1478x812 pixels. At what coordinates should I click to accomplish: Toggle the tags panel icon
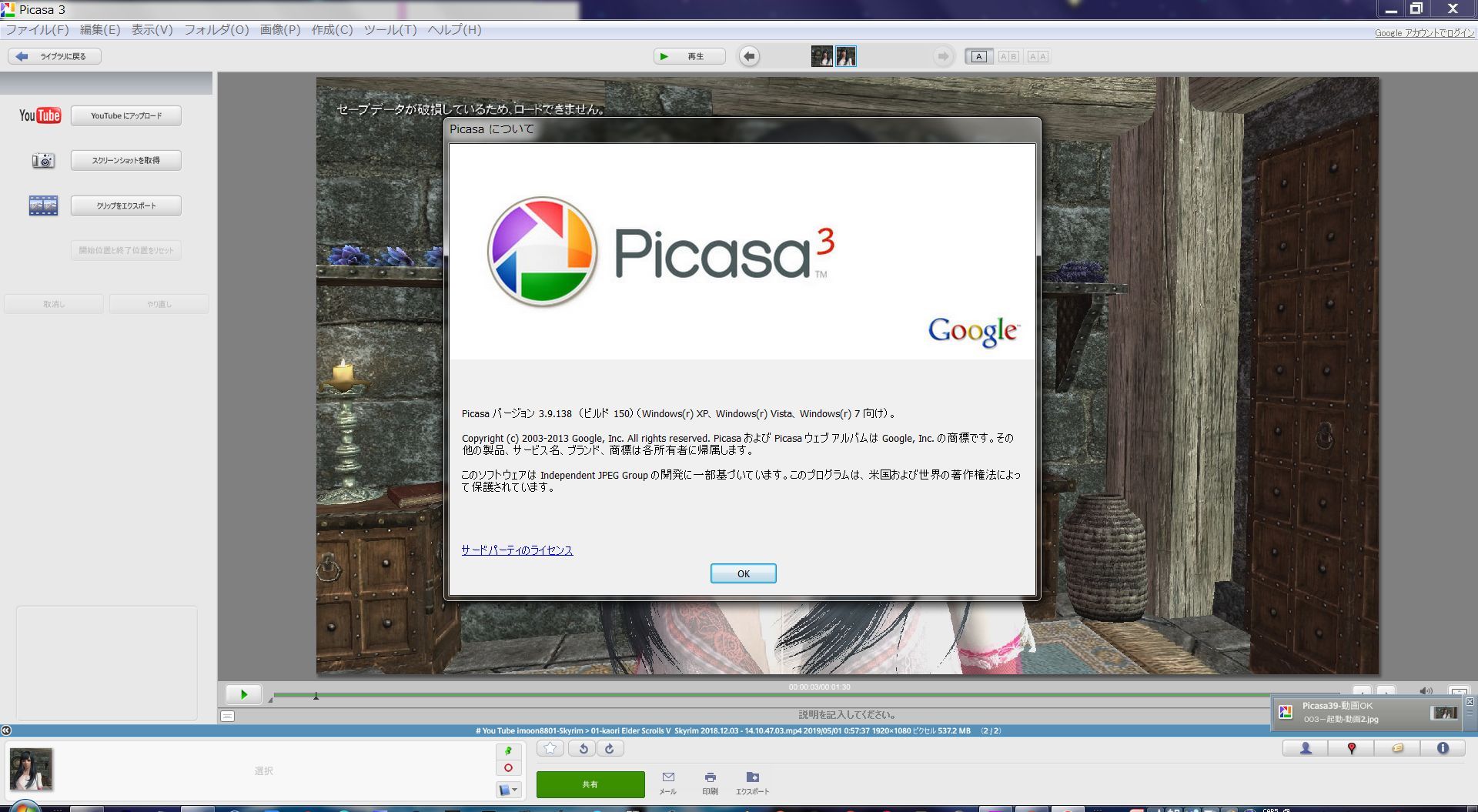(1397, 748)
